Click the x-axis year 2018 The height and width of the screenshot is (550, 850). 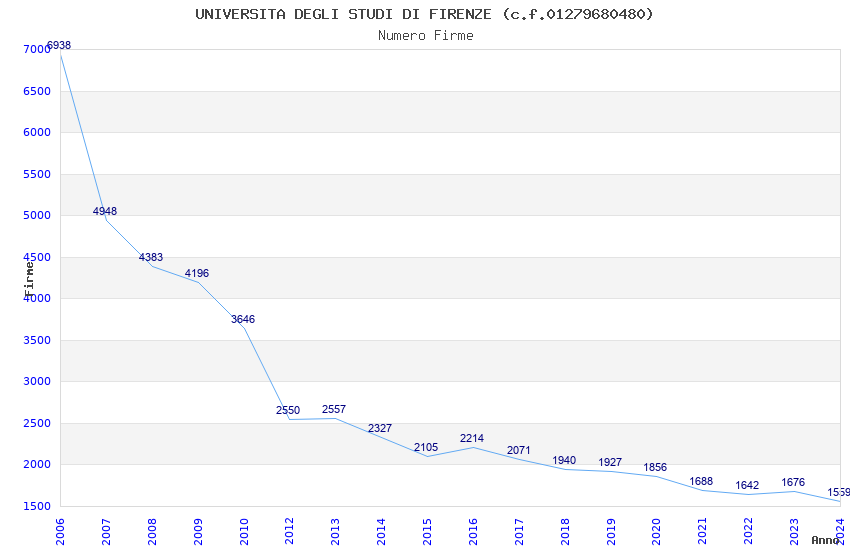click(x=565, y=532)
